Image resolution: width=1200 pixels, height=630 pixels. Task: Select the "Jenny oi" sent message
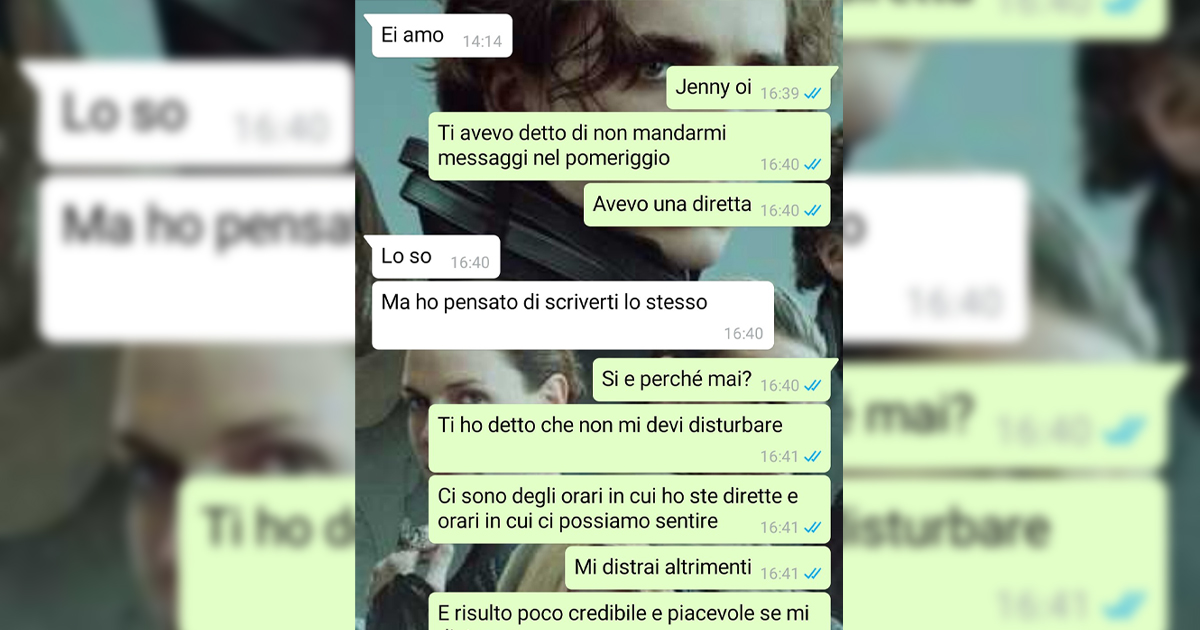748,88
